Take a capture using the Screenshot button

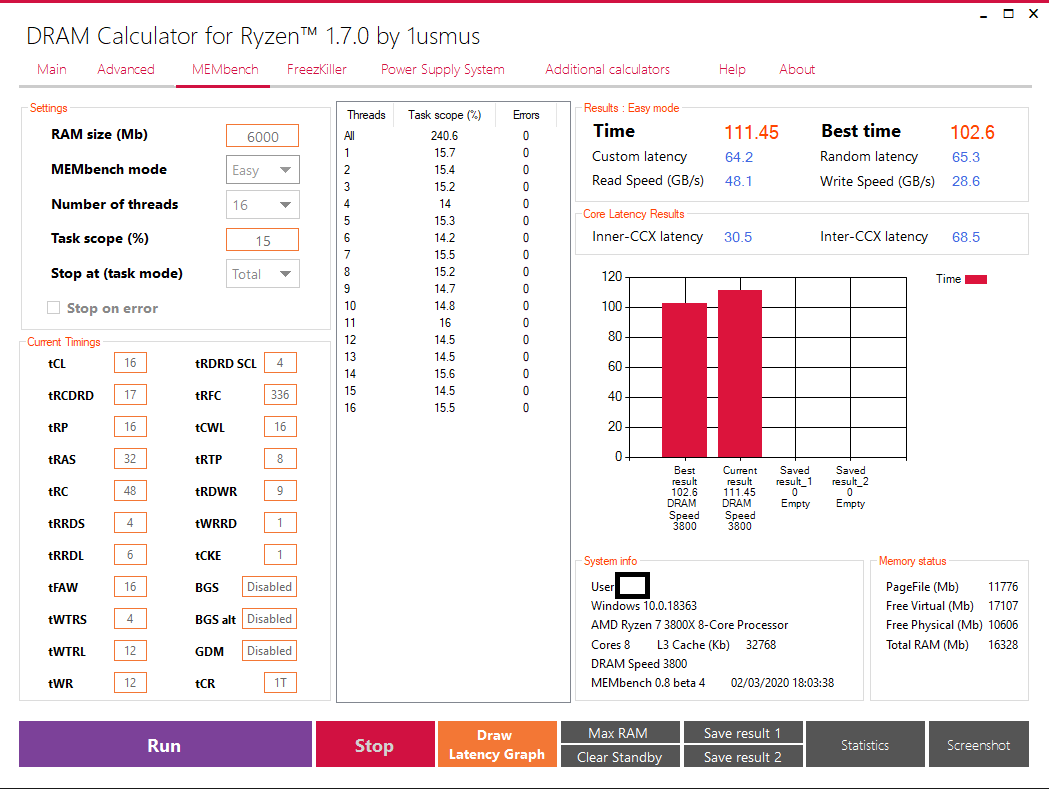979,744
